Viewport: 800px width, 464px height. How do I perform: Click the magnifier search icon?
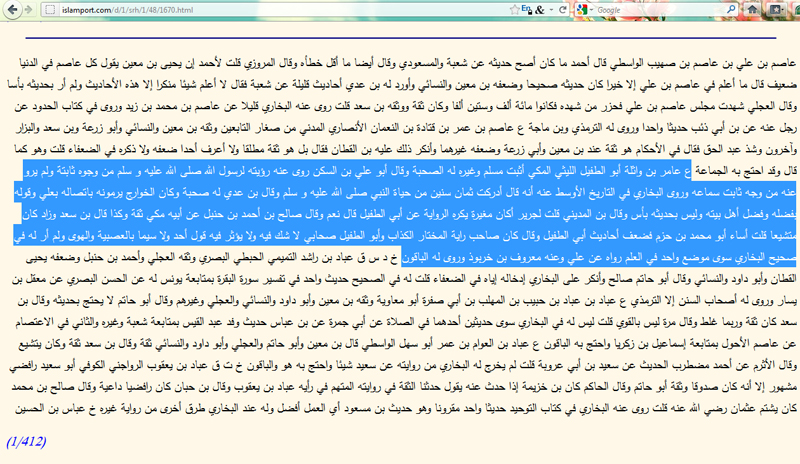pos(731,9)
